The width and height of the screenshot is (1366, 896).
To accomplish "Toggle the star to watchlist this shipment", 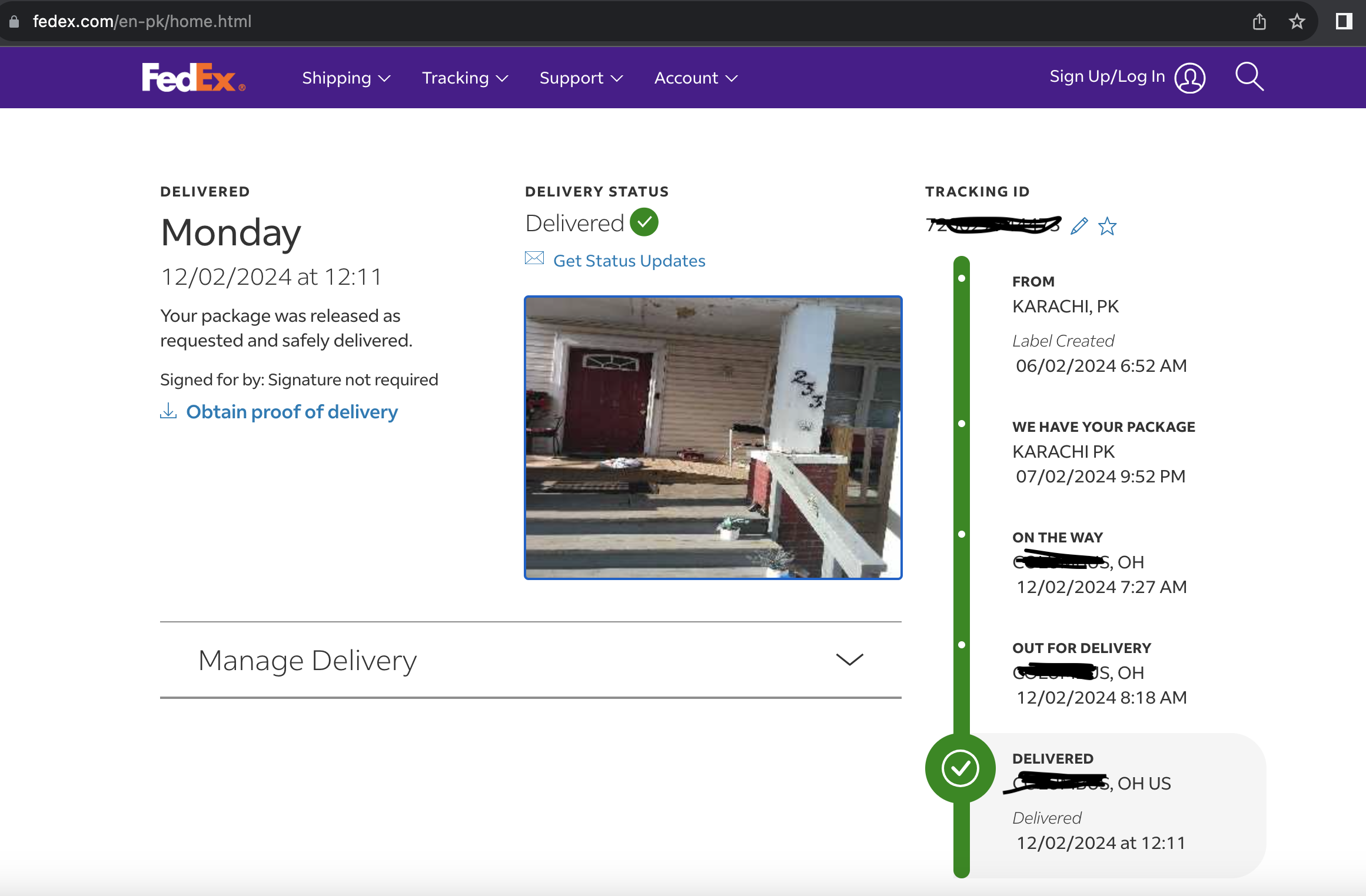I will coord(1107,226).
